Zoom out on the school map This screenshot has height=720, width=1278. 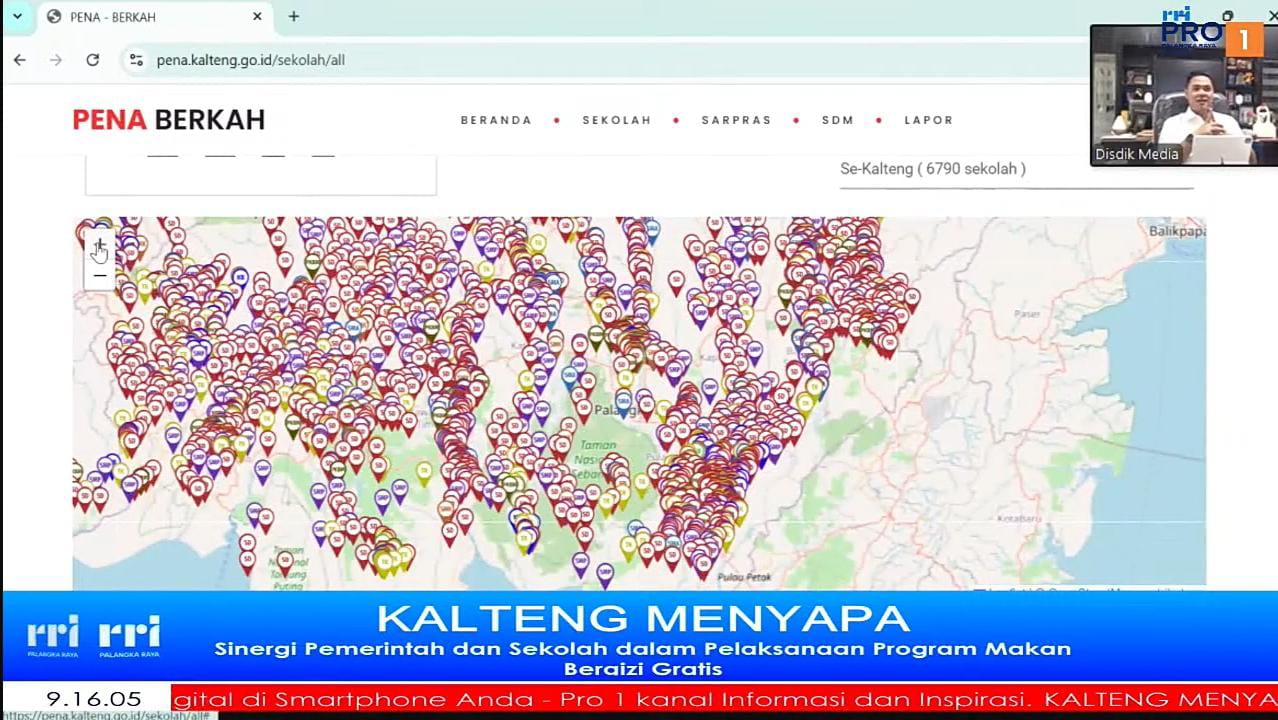pos(99,276)
